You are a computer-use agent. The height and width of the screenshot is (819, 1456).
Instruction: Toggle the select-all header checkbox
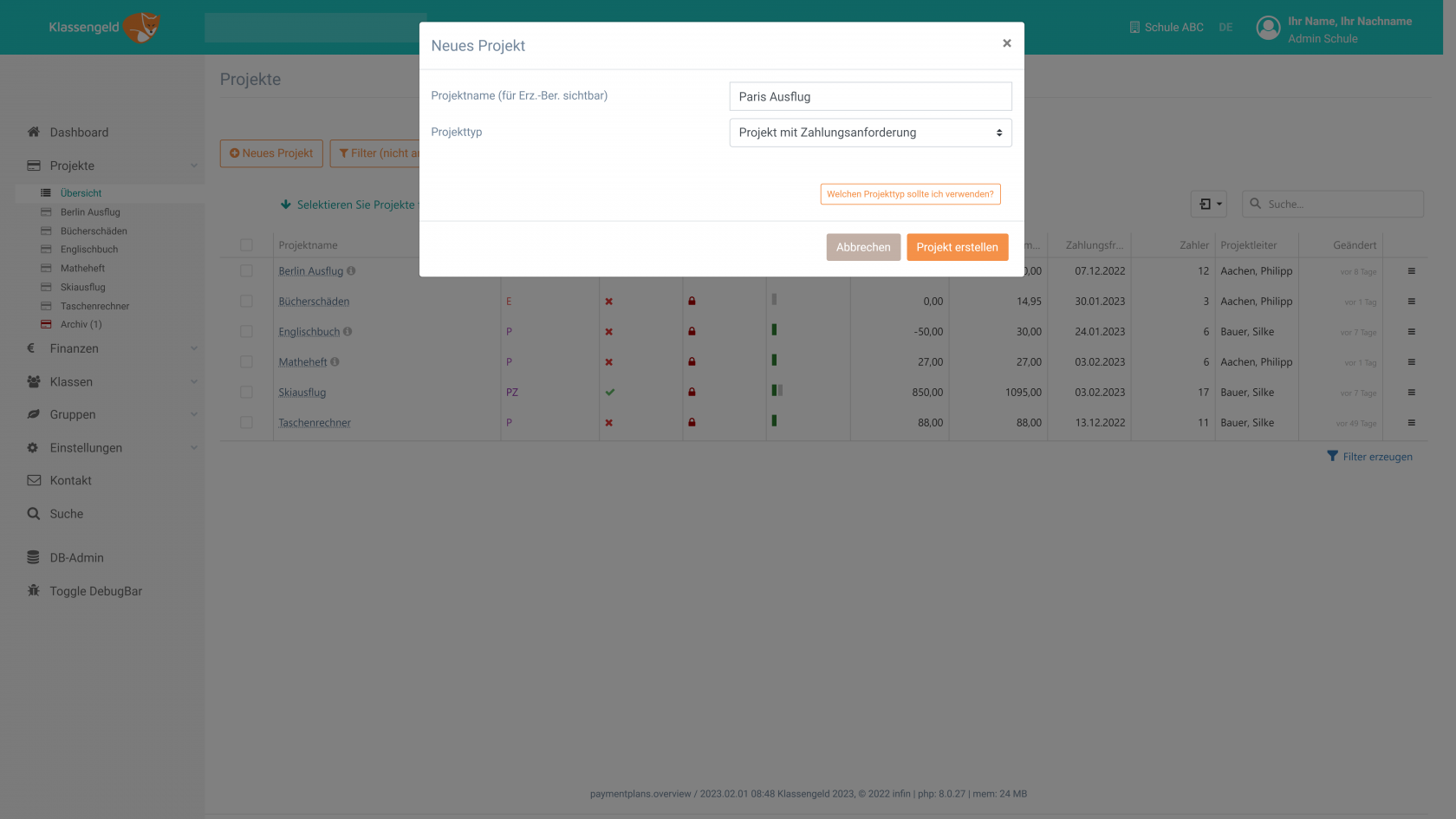coord(246,245)
